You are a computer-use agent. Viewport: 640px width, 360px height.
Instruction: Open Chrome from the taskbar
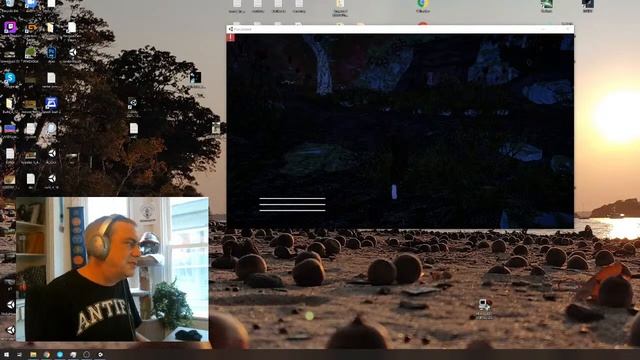(x=47, y=355)
